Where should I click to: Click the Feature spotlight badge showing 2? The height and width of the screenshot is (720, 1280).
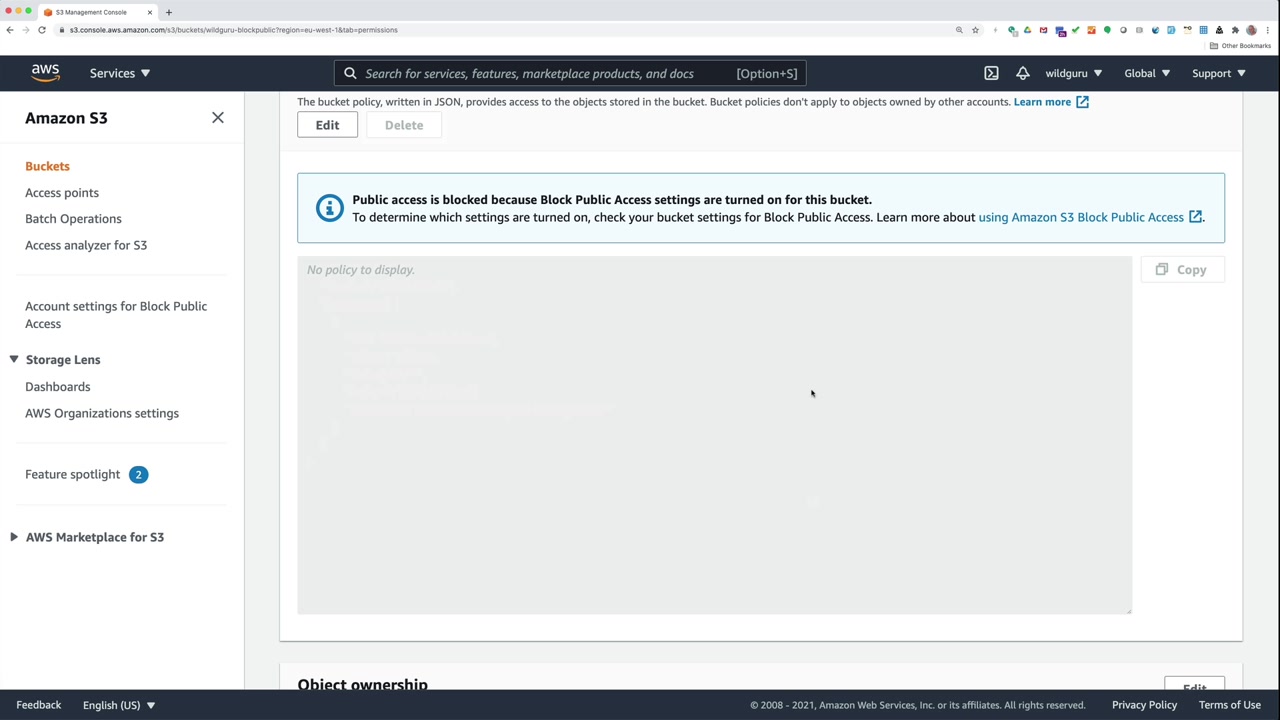(138, 475)
